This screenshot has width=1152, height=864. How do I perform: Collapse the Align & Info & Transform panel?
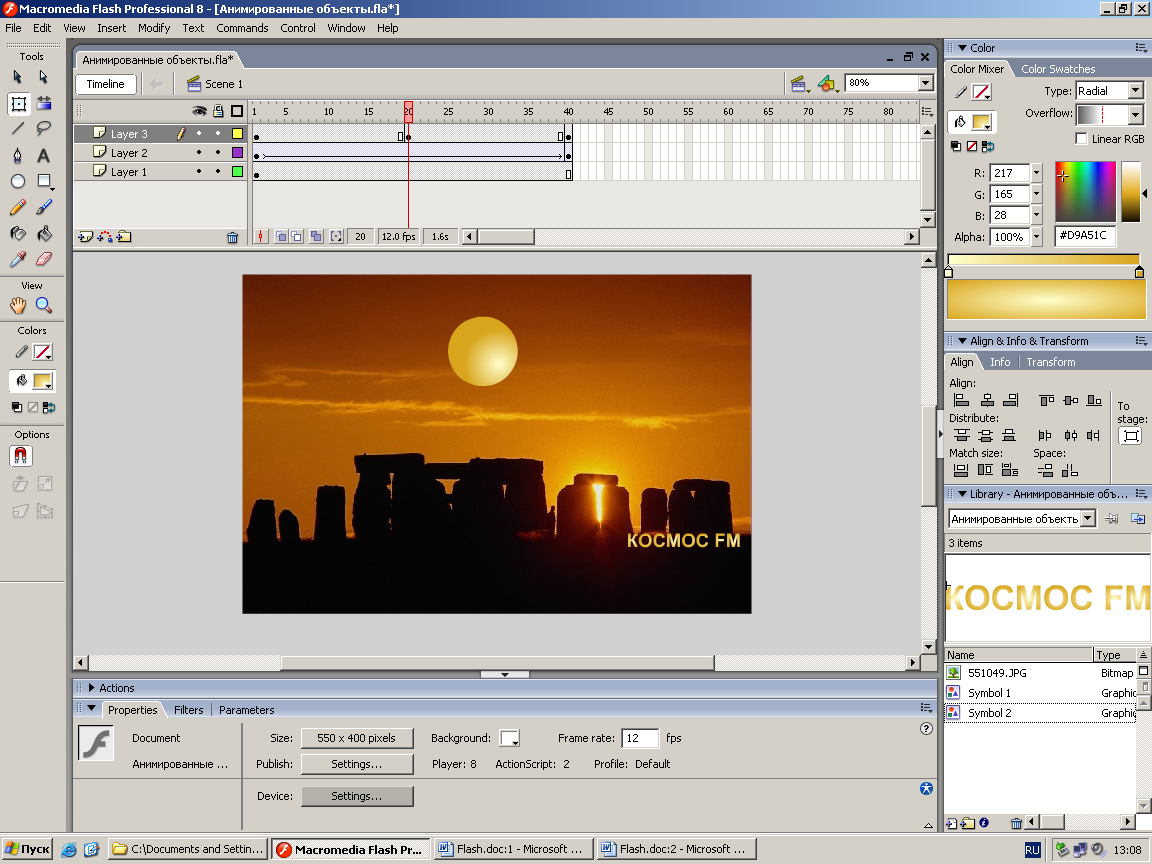point(962,341)
